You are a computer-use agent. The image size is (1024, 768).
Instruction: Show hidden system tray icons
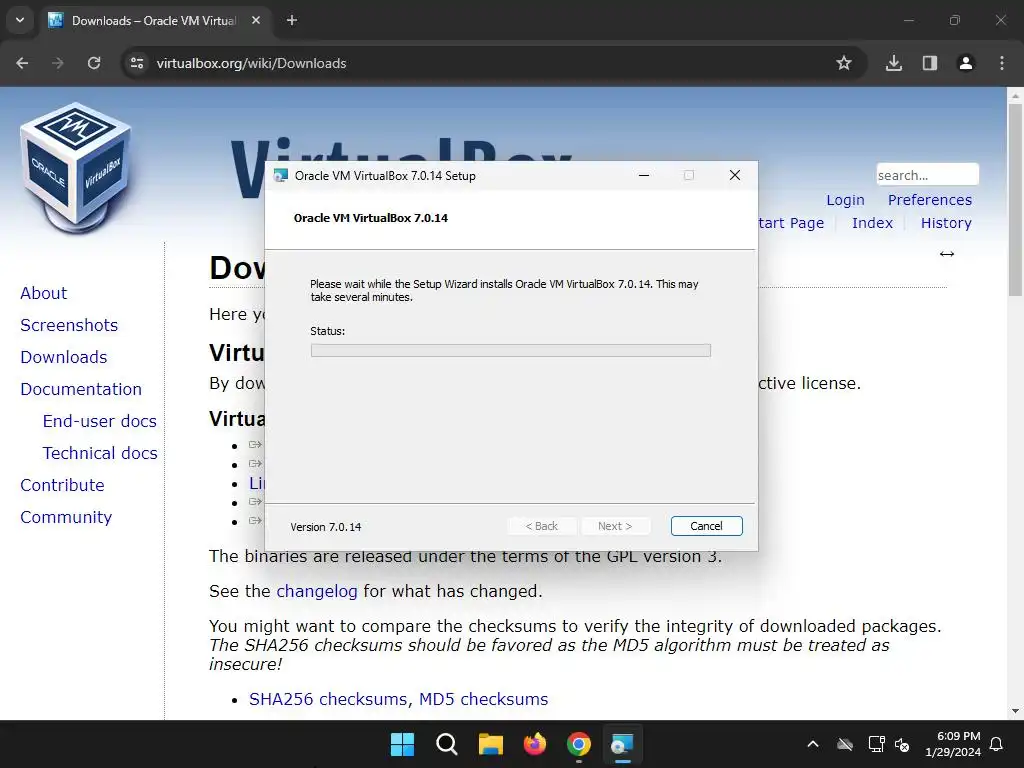[813, 744]
